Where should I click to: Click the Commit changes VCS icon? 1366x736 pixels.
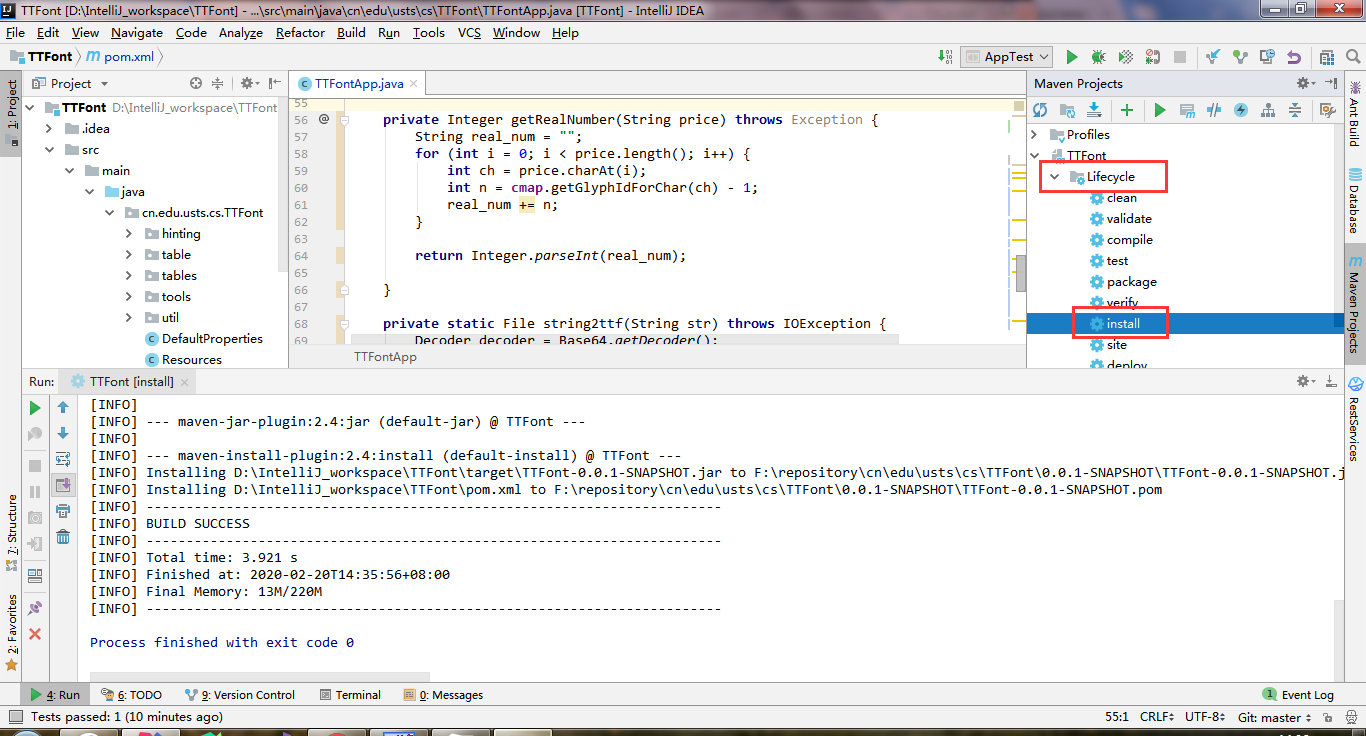point(1240,57)
